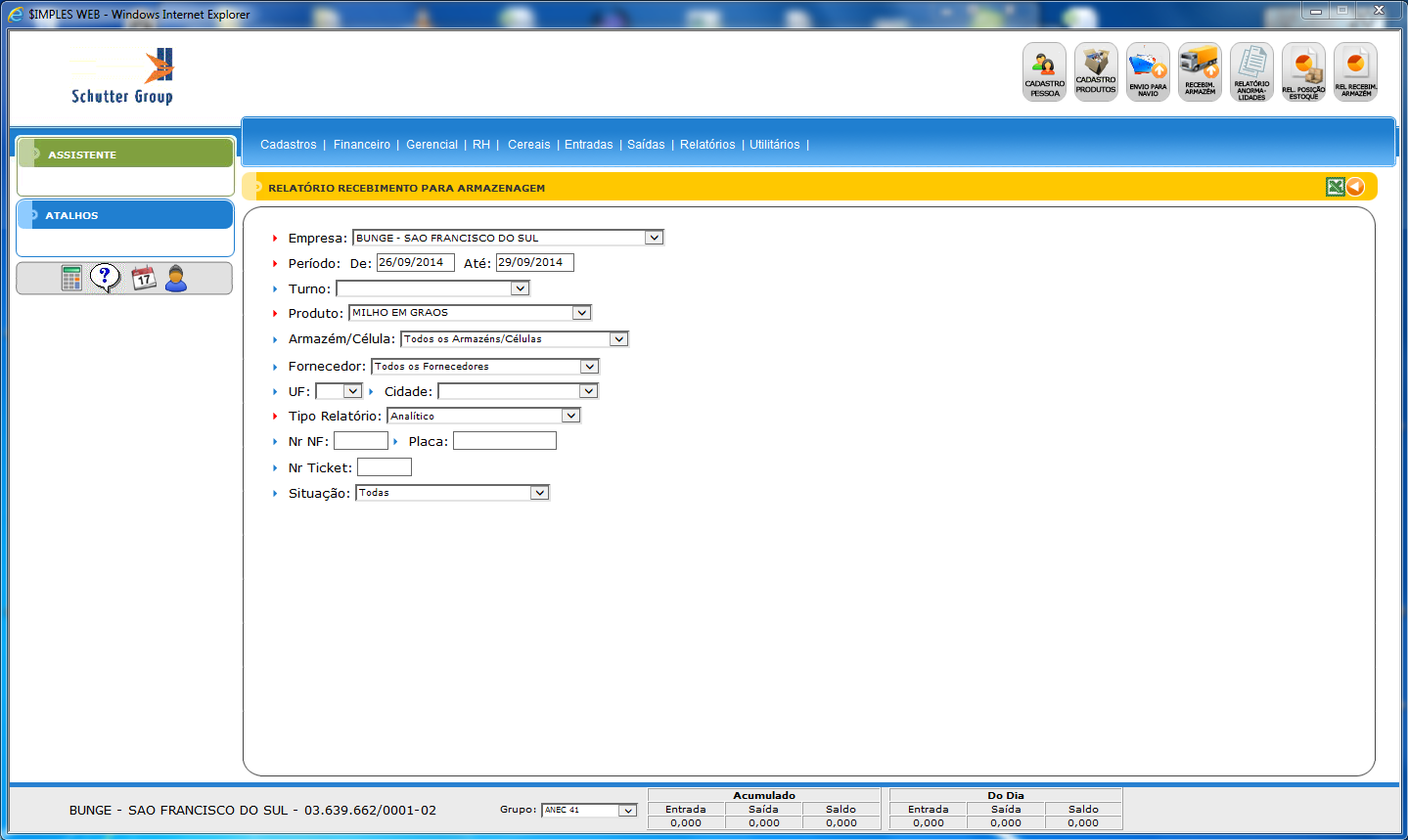Open the Produto dropdown list

click(581, 313)
